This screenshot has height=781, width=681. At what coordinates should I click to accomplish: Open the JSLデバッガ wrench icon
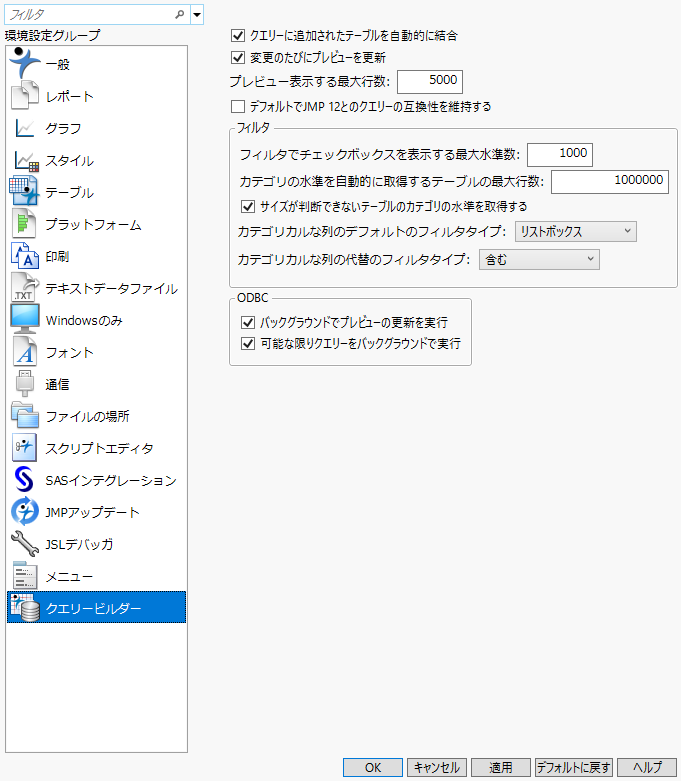pos(24,544)
